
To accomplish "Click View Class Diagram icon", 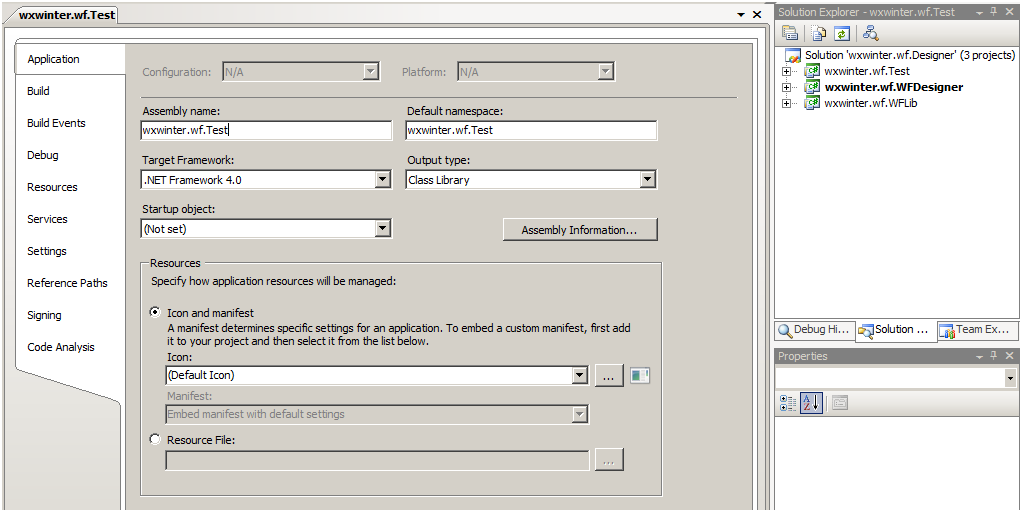I will pyautogui.click(x=871, y=33).
